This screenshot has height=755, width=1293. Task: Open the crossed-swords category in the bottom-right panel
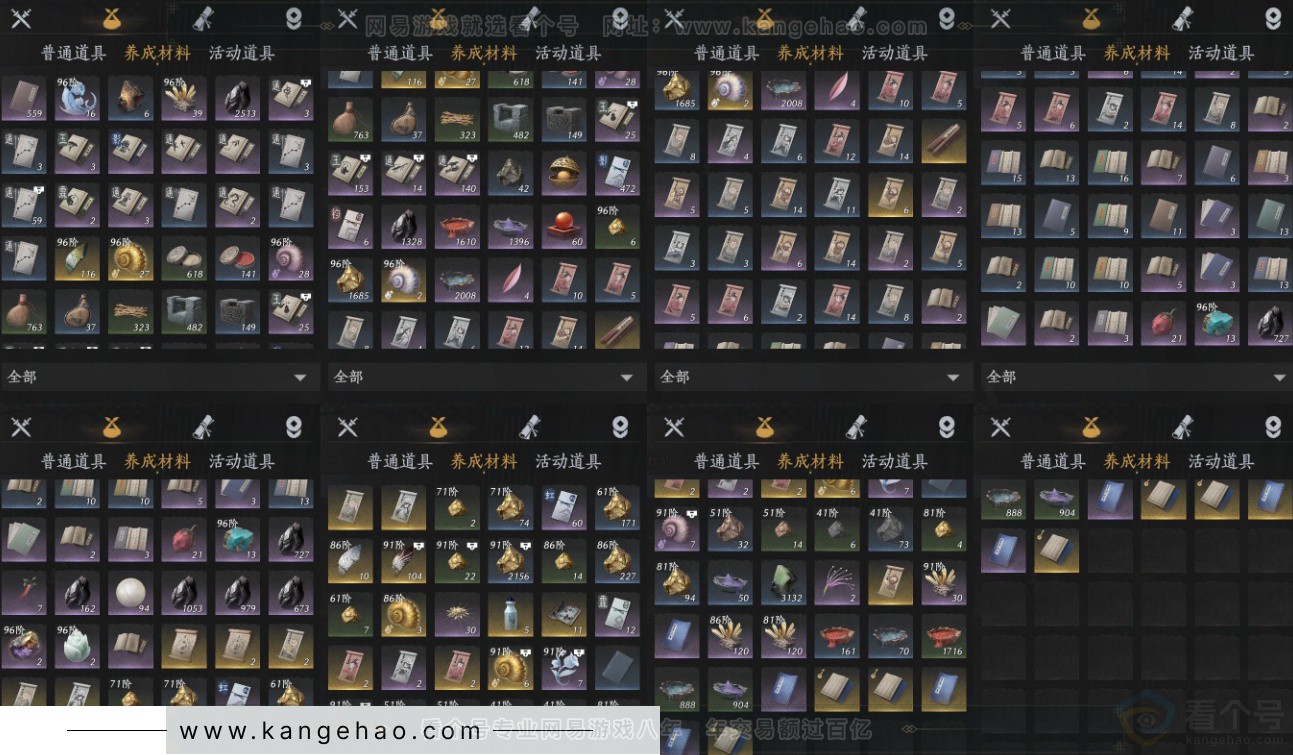click(1000, 427)
